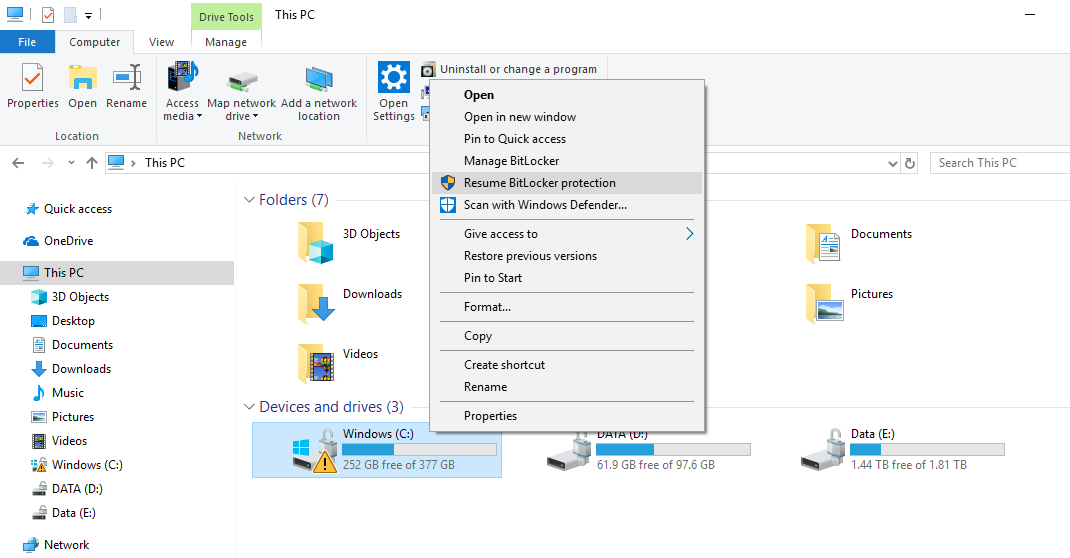Click the quick access Properties checkmark icon
This screenshot has height=558, width=1070.
click(48, 15)
